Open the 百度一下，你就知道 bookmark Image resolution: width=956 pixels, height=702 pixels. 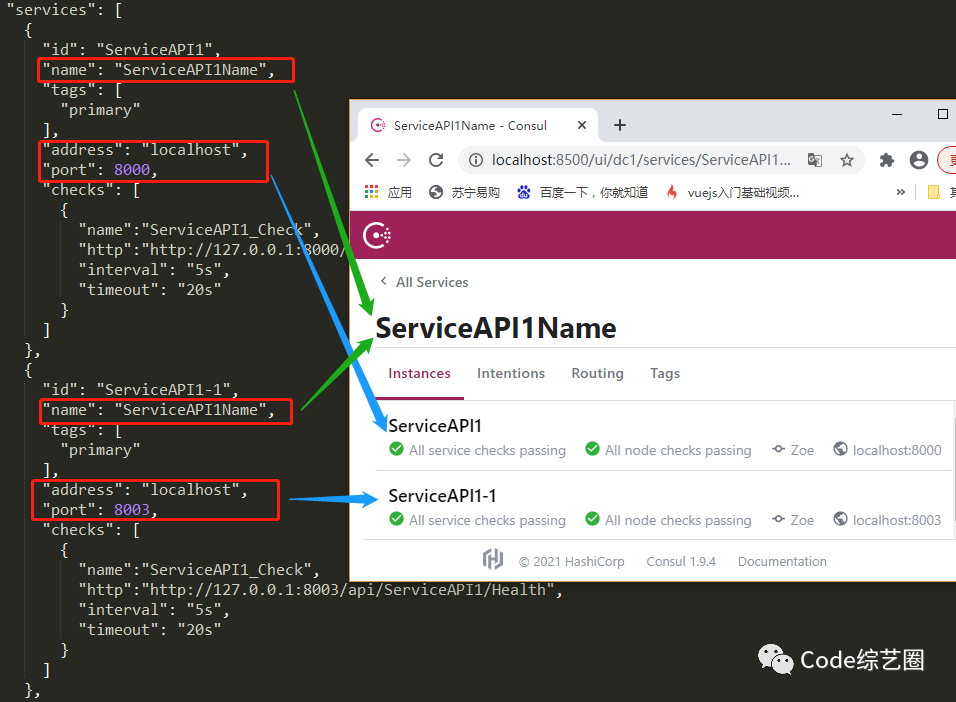coord(582,193)
